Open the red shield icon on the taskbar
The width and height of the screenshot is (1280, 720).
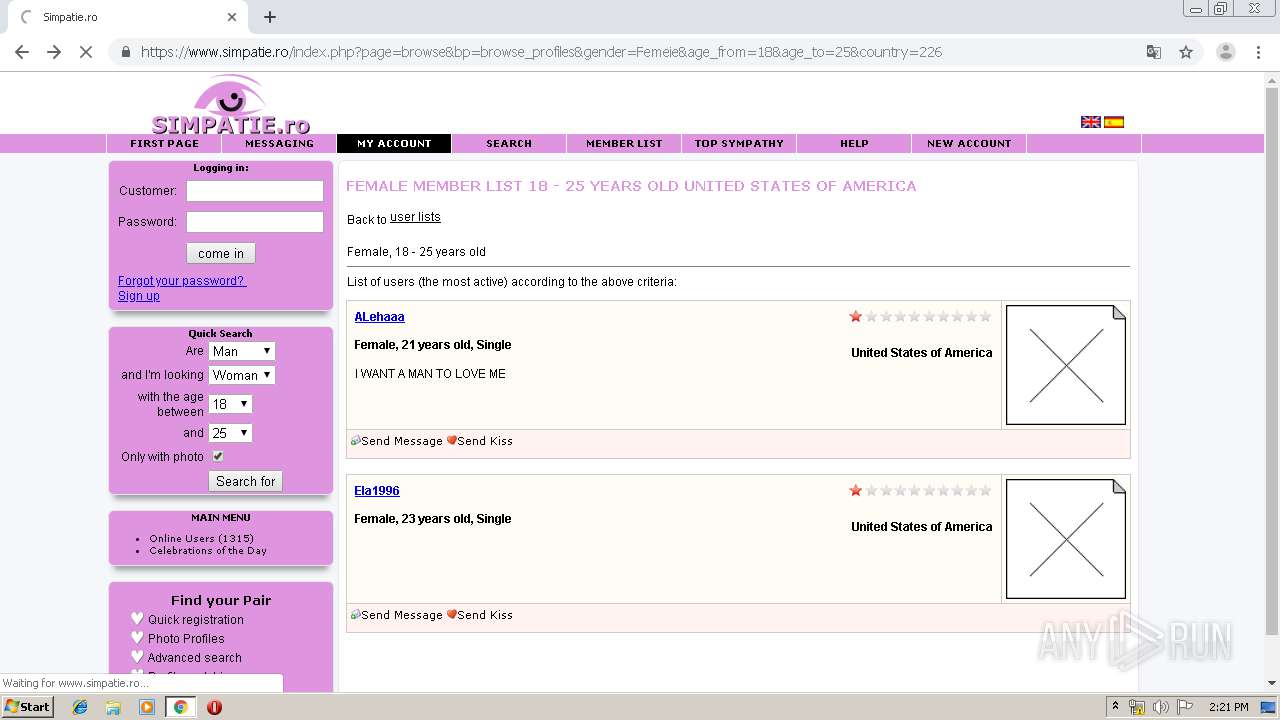(214, 707)
